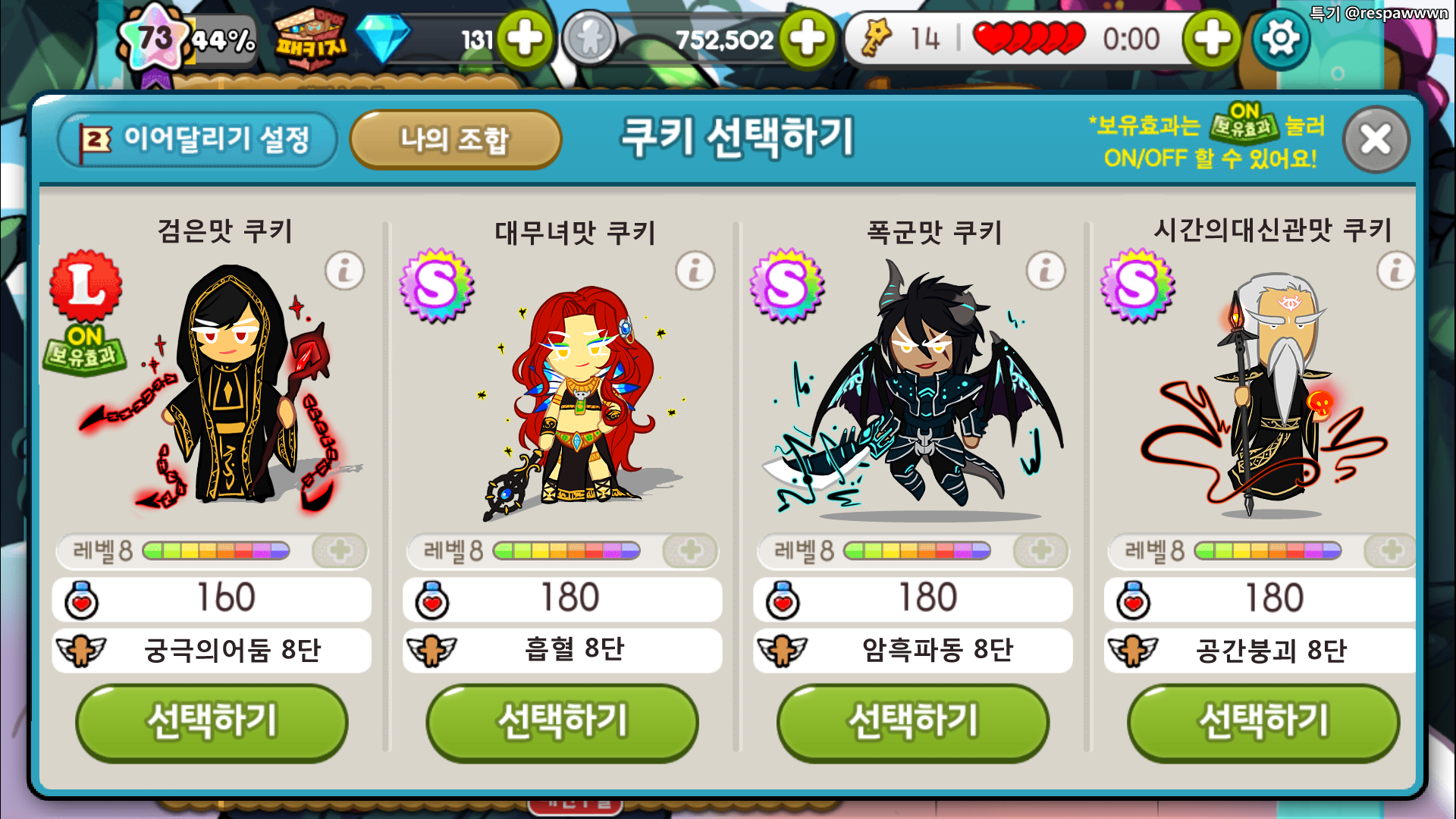Viewport: 1456px width, 819px height.
Task: Open info for 대무녀맛 쿠키
Action: (x=695, y=271)
